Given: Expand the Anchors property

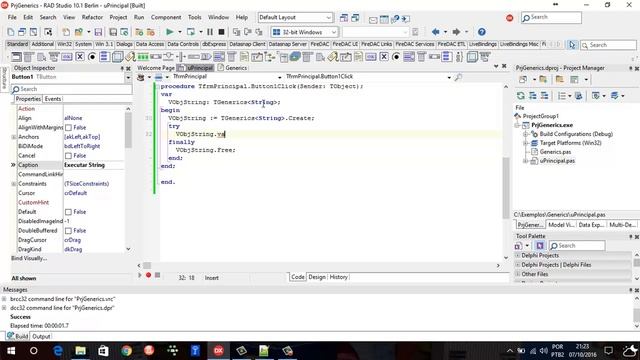Looking at the screenshot, I should [14, 137].
